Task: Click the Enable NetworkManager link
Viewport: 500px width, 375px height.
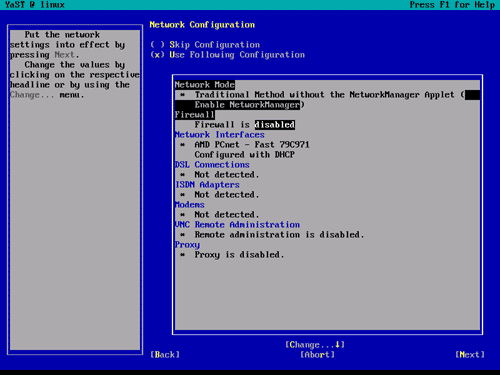Action: coord(247,105)
